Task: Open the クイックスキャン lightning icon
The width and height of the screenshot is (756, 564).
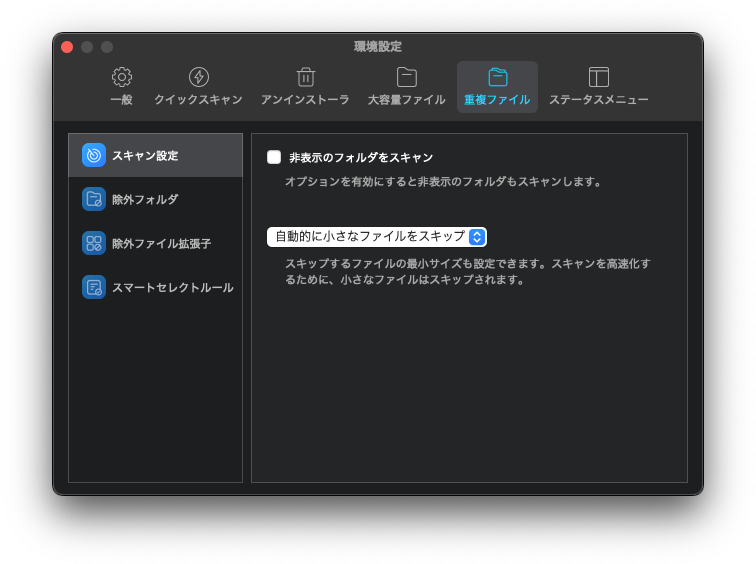Action: point(199,77)
